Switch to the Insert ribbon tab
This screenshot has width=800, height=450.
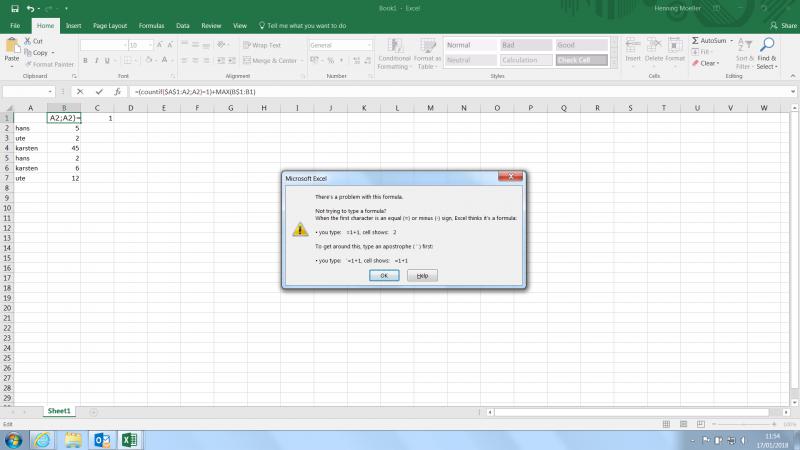click(x=73, y=26)
